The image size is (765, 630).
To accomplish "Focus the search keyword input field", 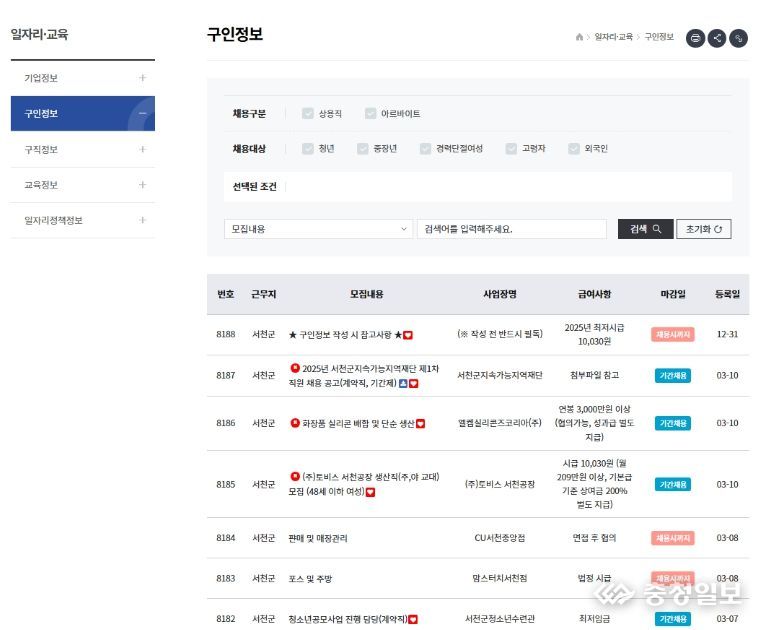I will (512, 229).
